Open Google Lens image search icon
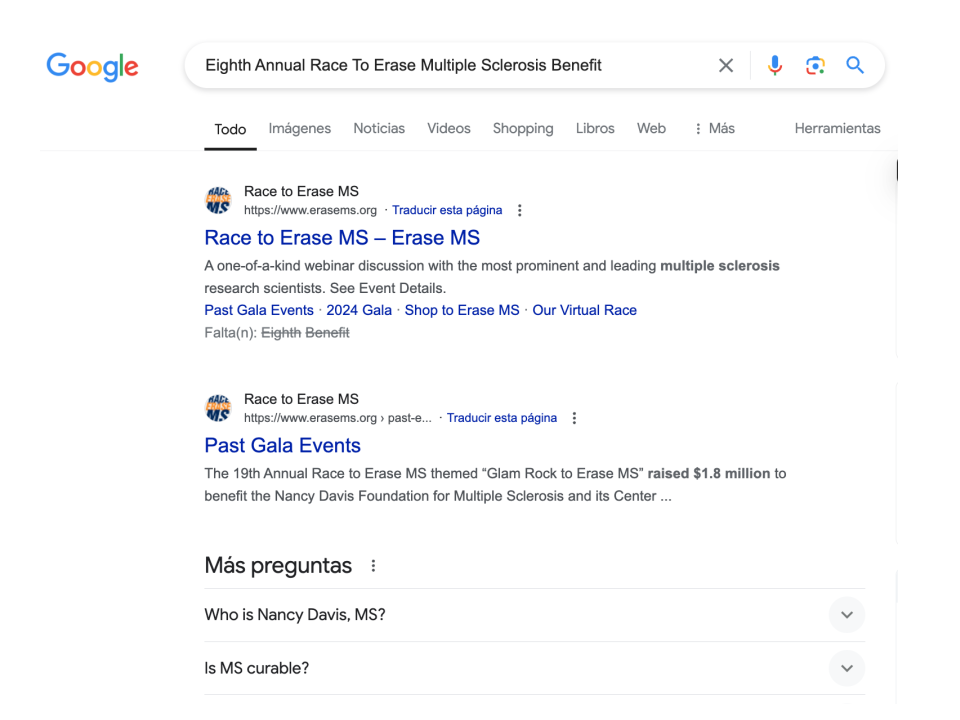 pos(814,66)
